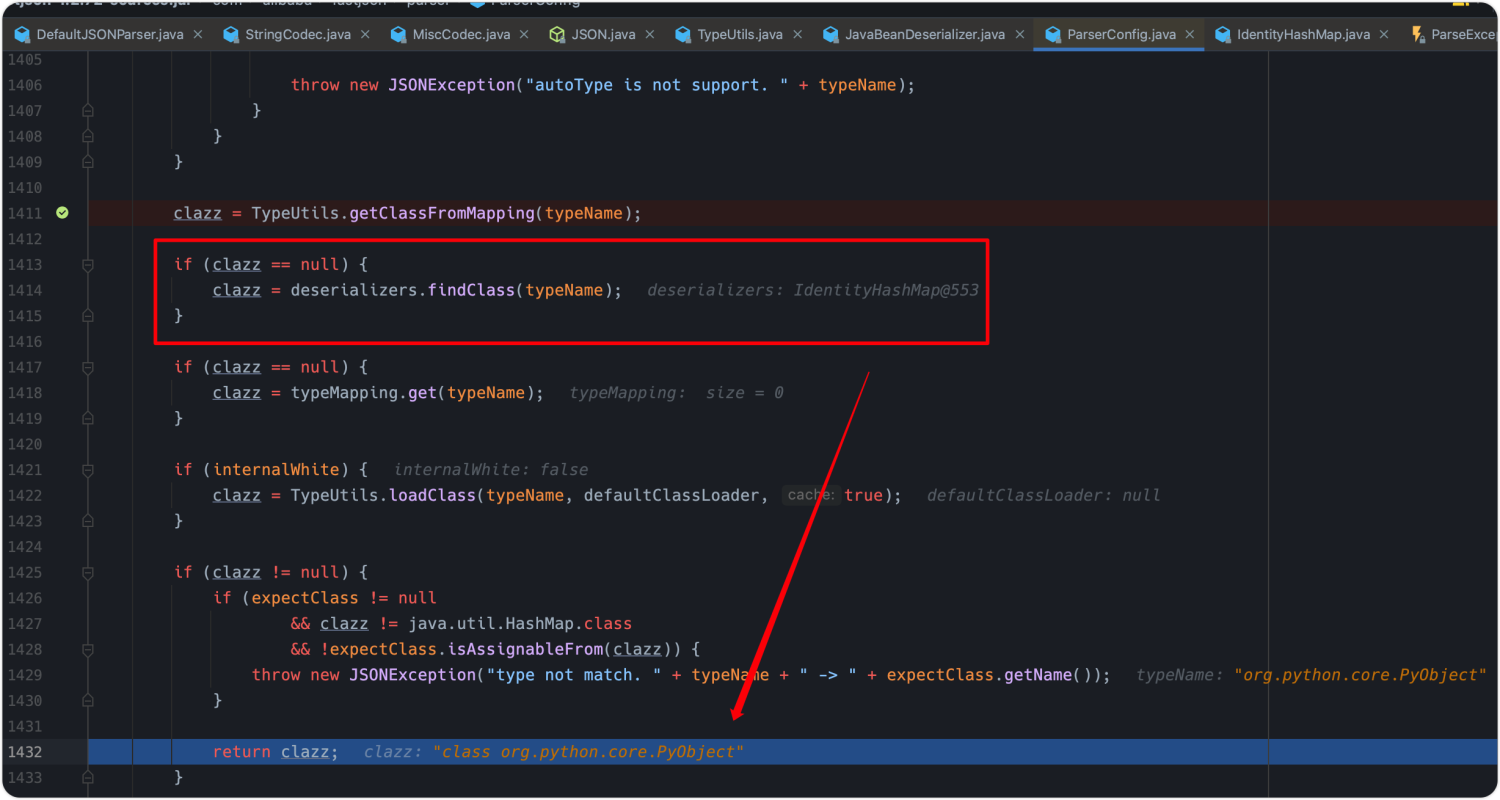This screenshot has height=800, width=1500.
Task: Click the inline hint 'defaultClassLoader: null'
Action: pos(1044,496)
